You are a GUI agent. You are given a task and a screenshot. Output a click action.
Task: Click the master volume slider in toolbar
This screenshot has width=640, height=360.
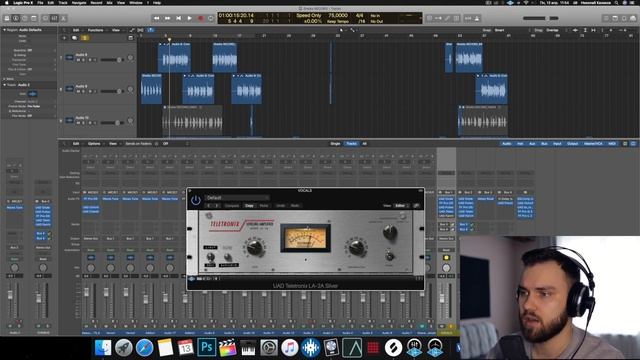click(540, 18)
